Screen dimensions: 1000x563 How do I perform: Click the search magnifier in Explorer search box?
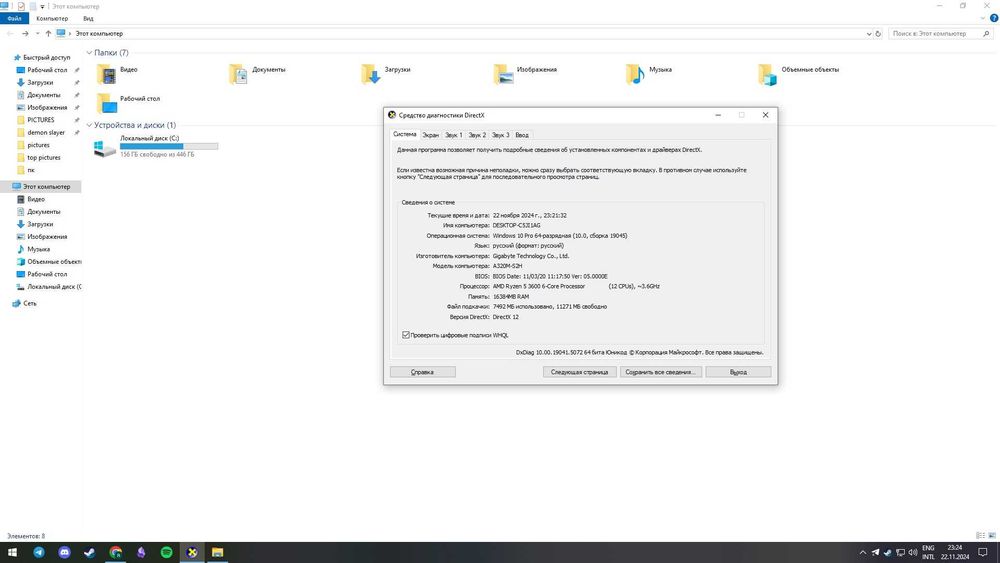click(x=987, y=34)
